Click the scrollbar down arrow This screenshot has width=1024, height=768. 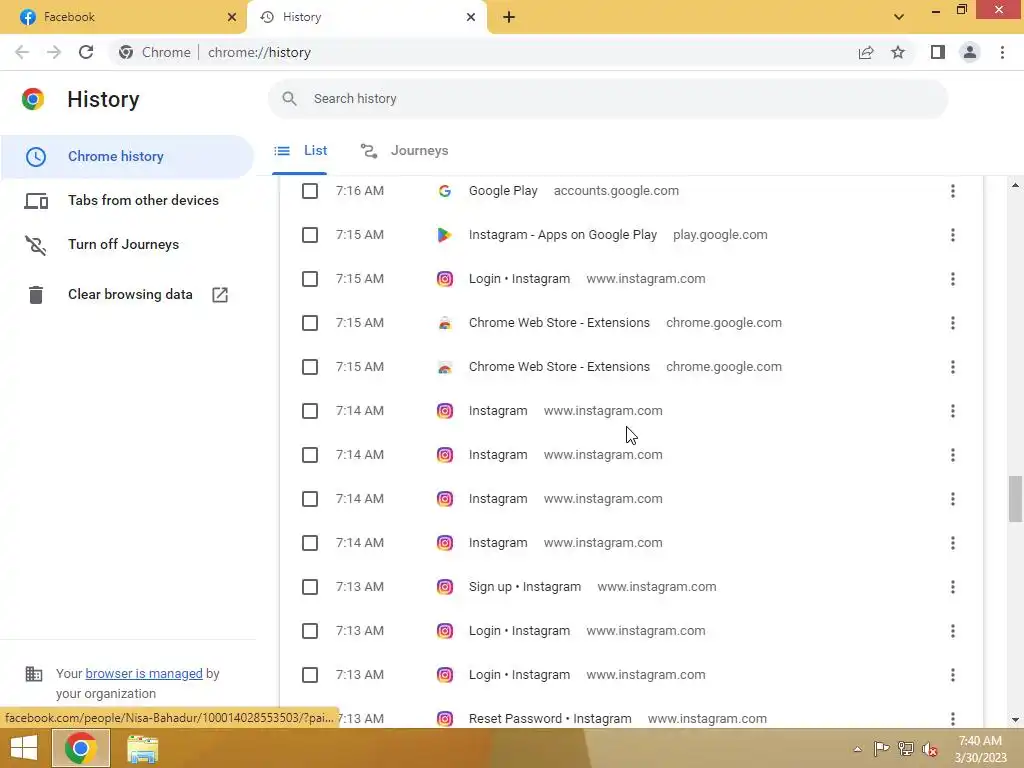click(x=1015, y=720)
